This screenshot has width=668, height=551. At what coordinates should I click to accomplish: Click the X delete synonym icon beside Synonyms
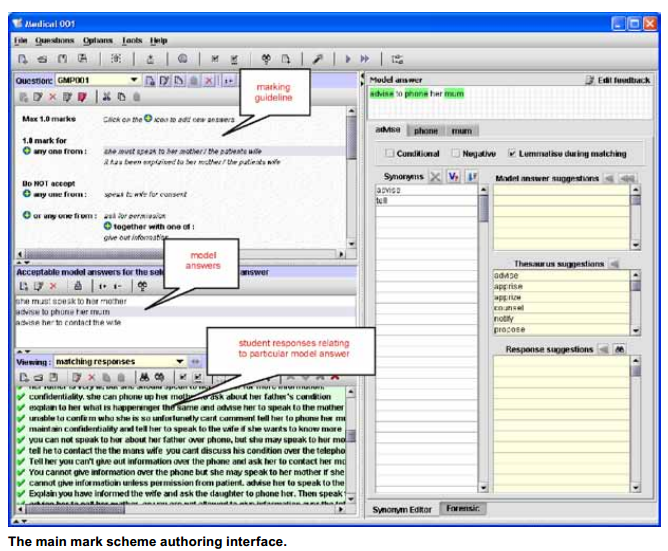435,176
